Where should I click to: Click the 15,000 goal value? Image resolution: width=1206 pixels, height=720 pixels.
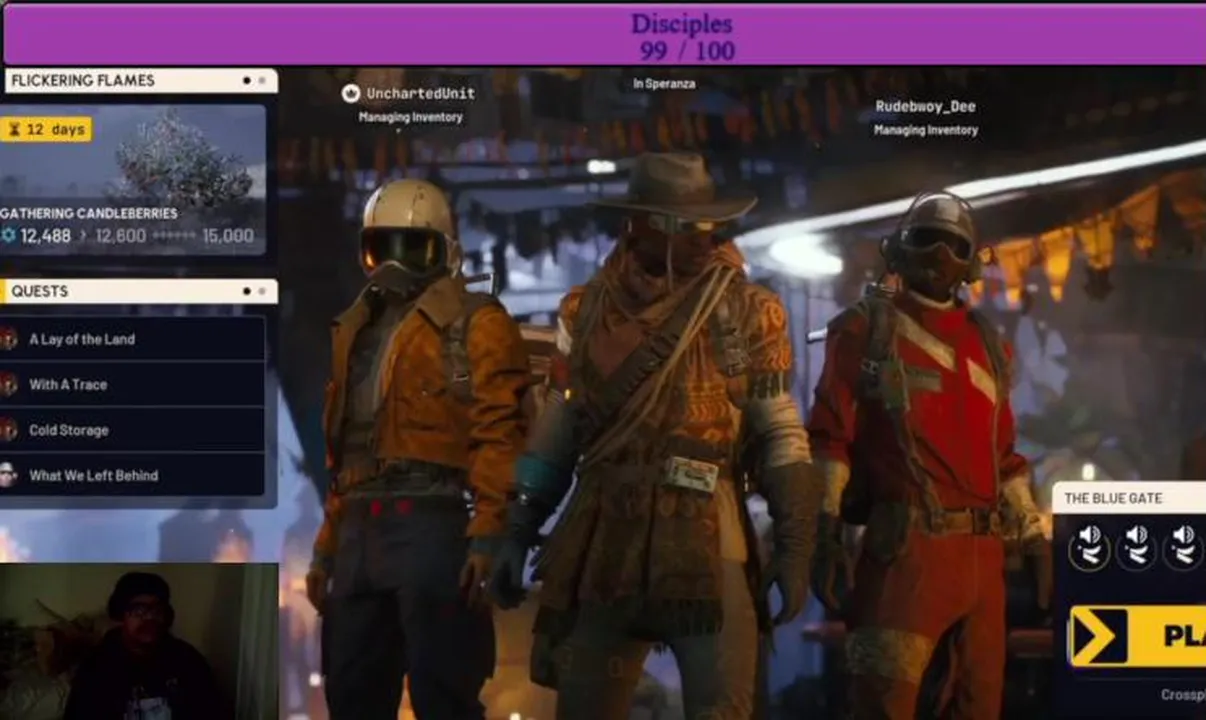pyautogui.click(x=227, y=236)
